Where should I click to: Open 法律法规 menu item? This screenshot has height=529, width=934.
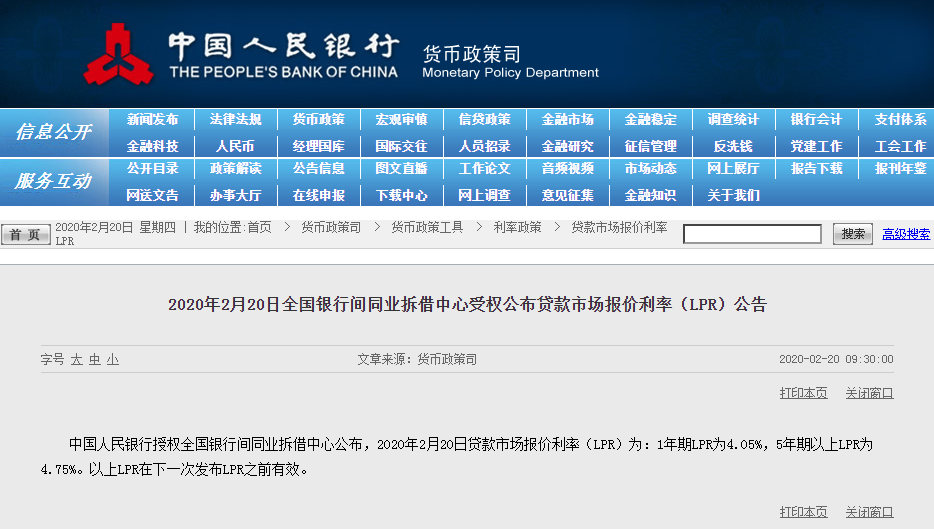tap(235, 120)
